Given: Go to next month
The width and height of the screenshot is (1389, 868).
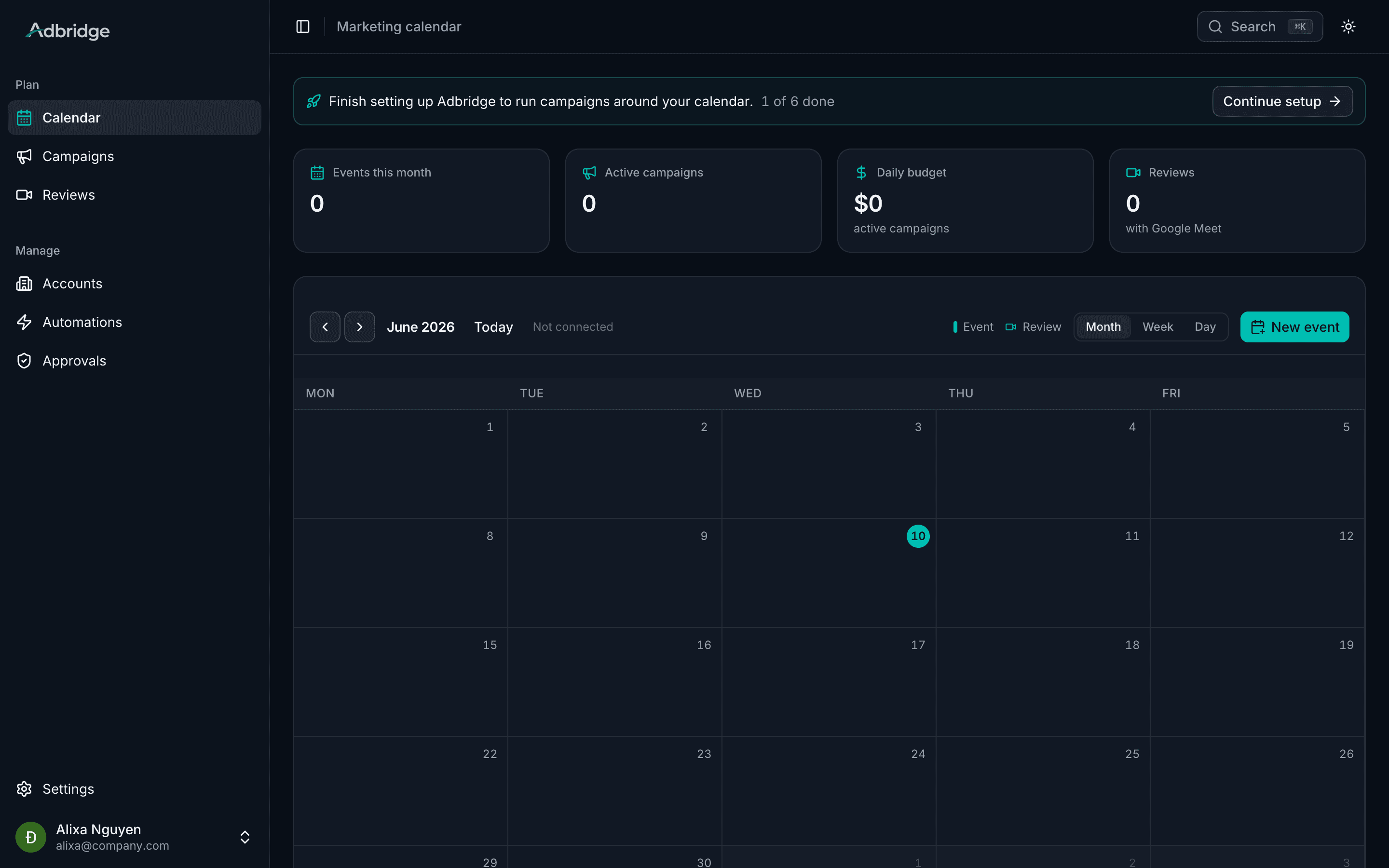Looking at the screenshot, I should [359, 326].
